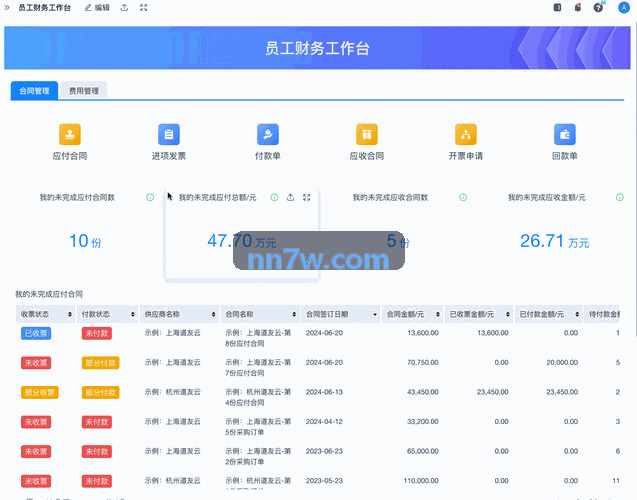Click info icon for 我的未完成应付合同数
The image size is (637, 500).
(x=150, y=197)
